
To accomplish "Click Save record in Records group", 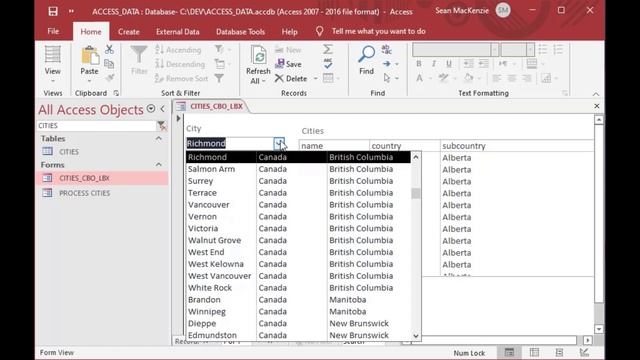I will coord(288,64).
